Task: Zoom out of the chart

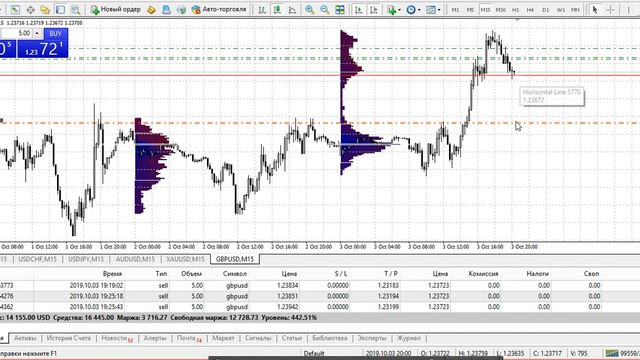Action: pos(324,9)
